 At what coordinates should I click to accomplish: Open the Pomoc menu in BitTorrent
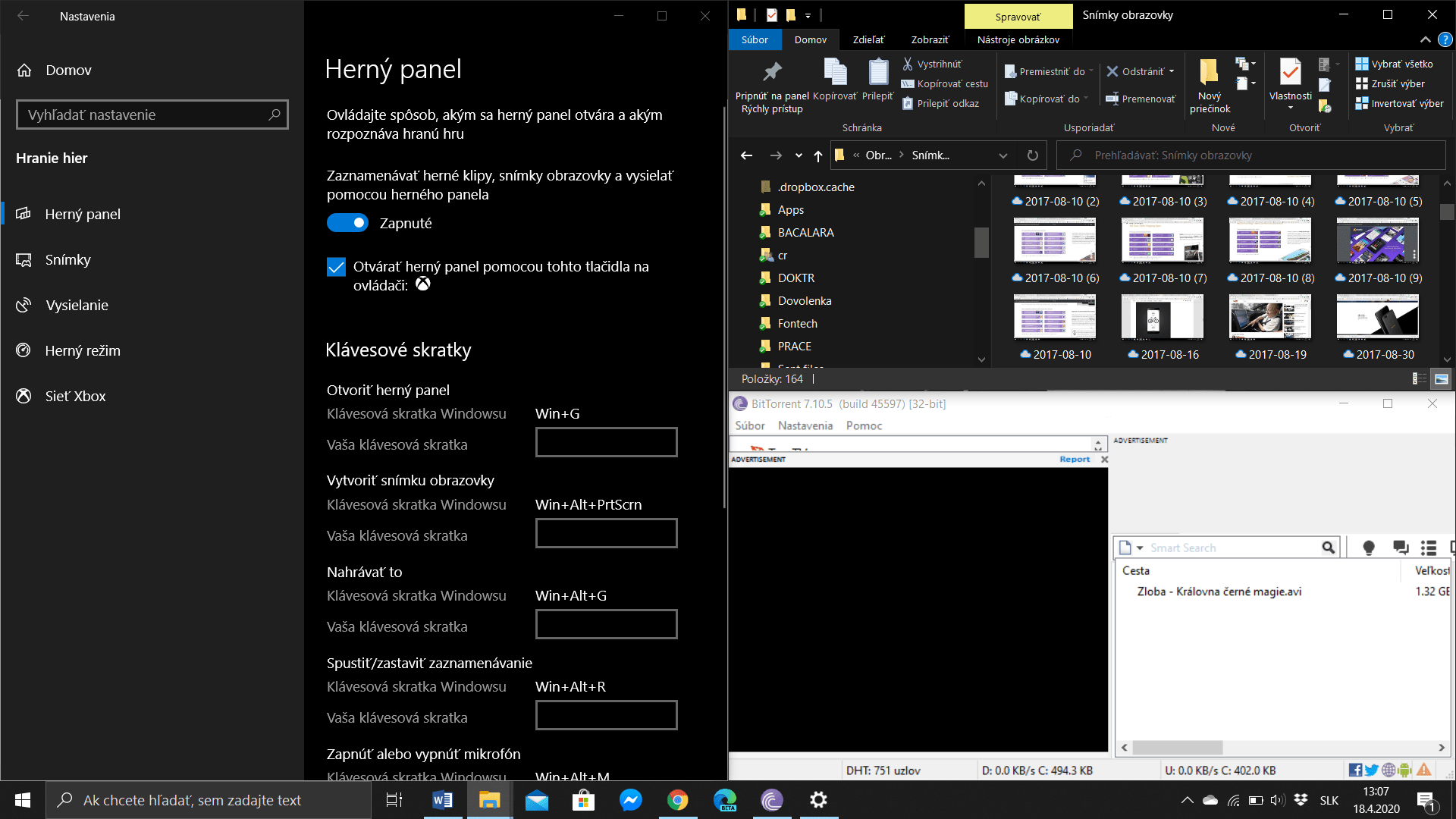pyautogui.click(x=864, y=425)
